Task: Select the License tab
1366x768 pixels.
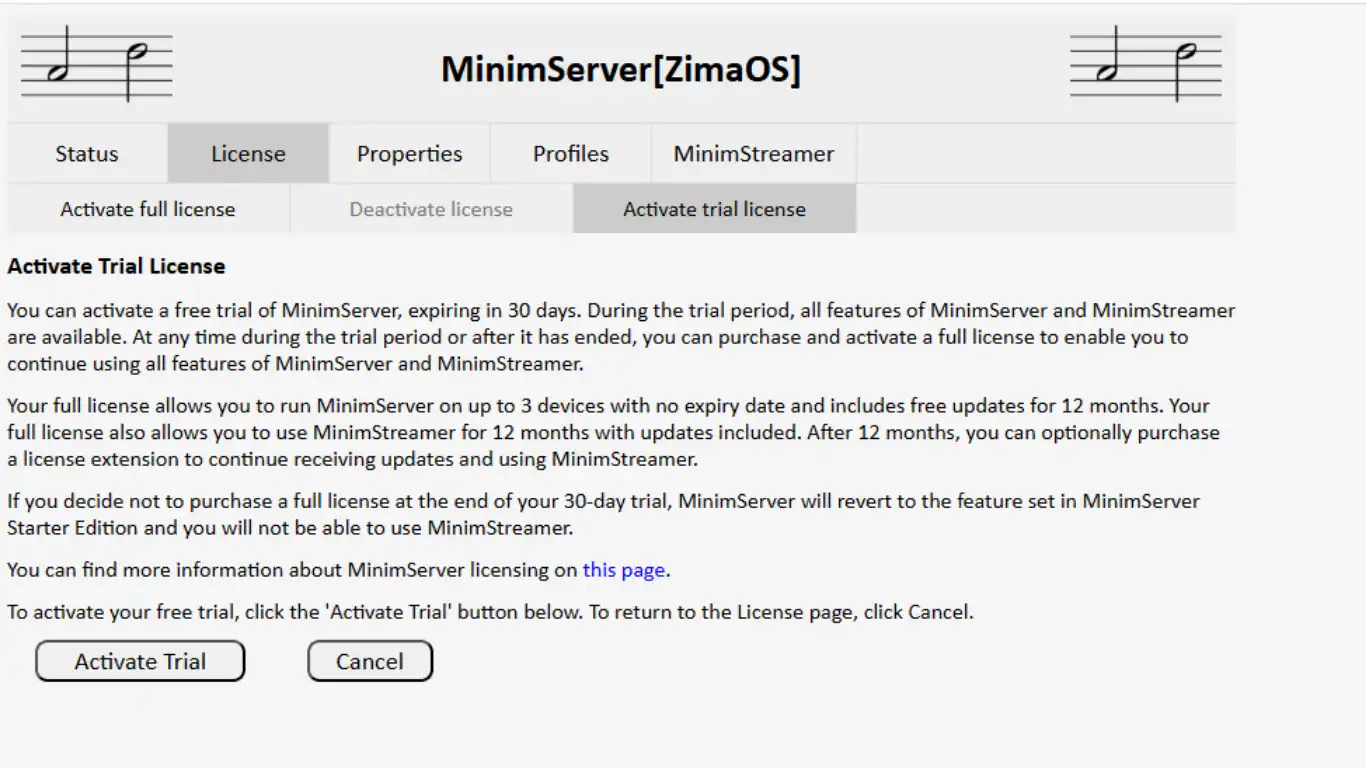Action: point(248,154)
